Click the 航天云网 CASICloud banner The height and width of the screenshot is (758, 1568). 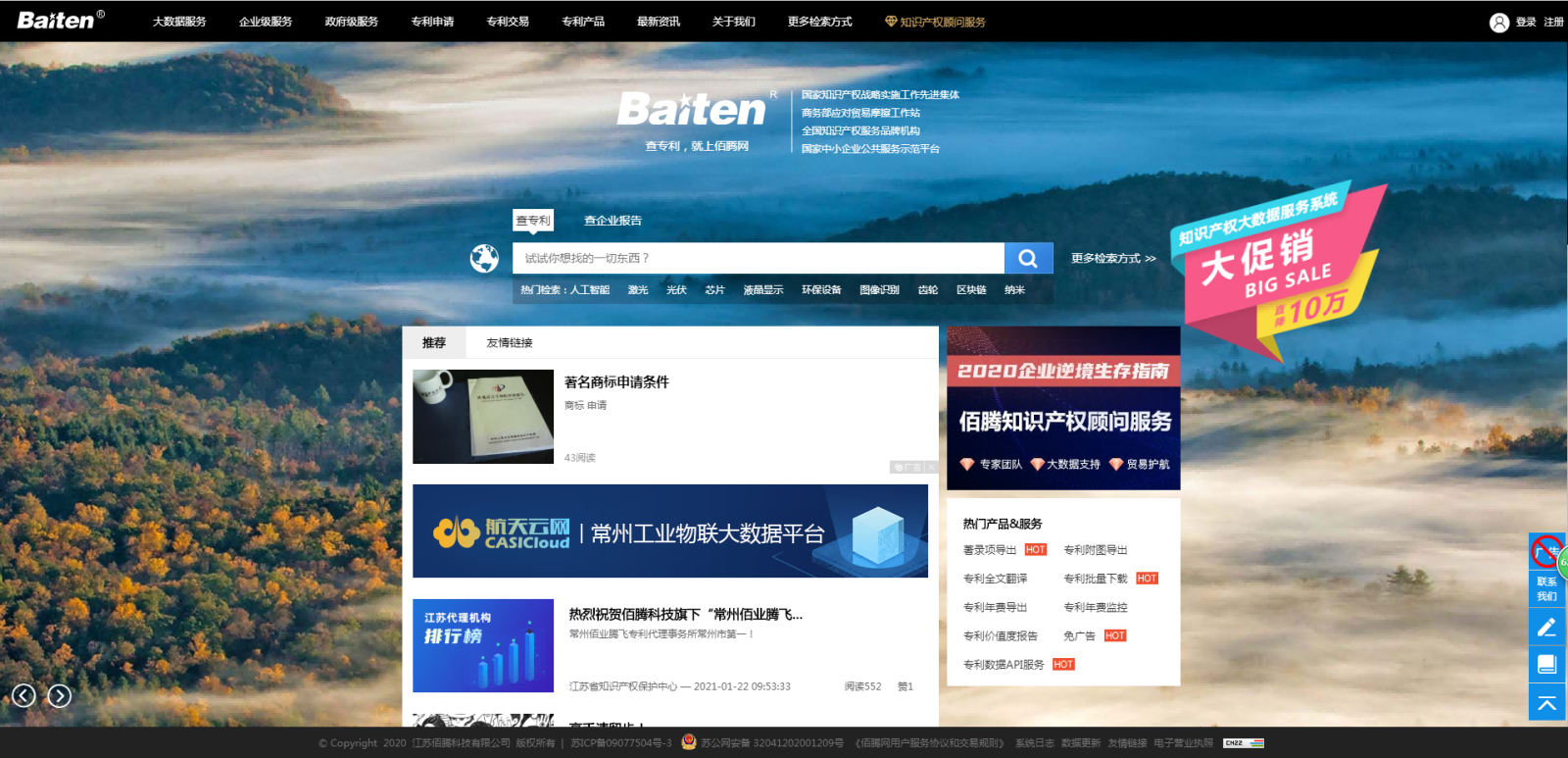coord(670,531)
